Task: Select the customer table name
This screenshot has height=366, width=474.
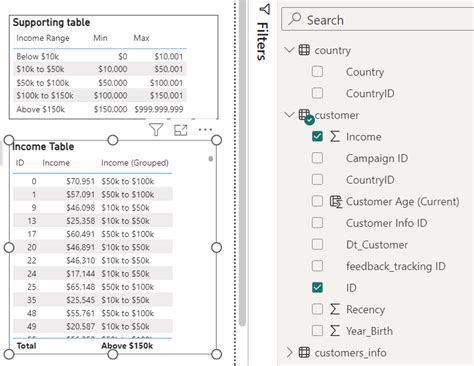Action: tap(337, 115)
